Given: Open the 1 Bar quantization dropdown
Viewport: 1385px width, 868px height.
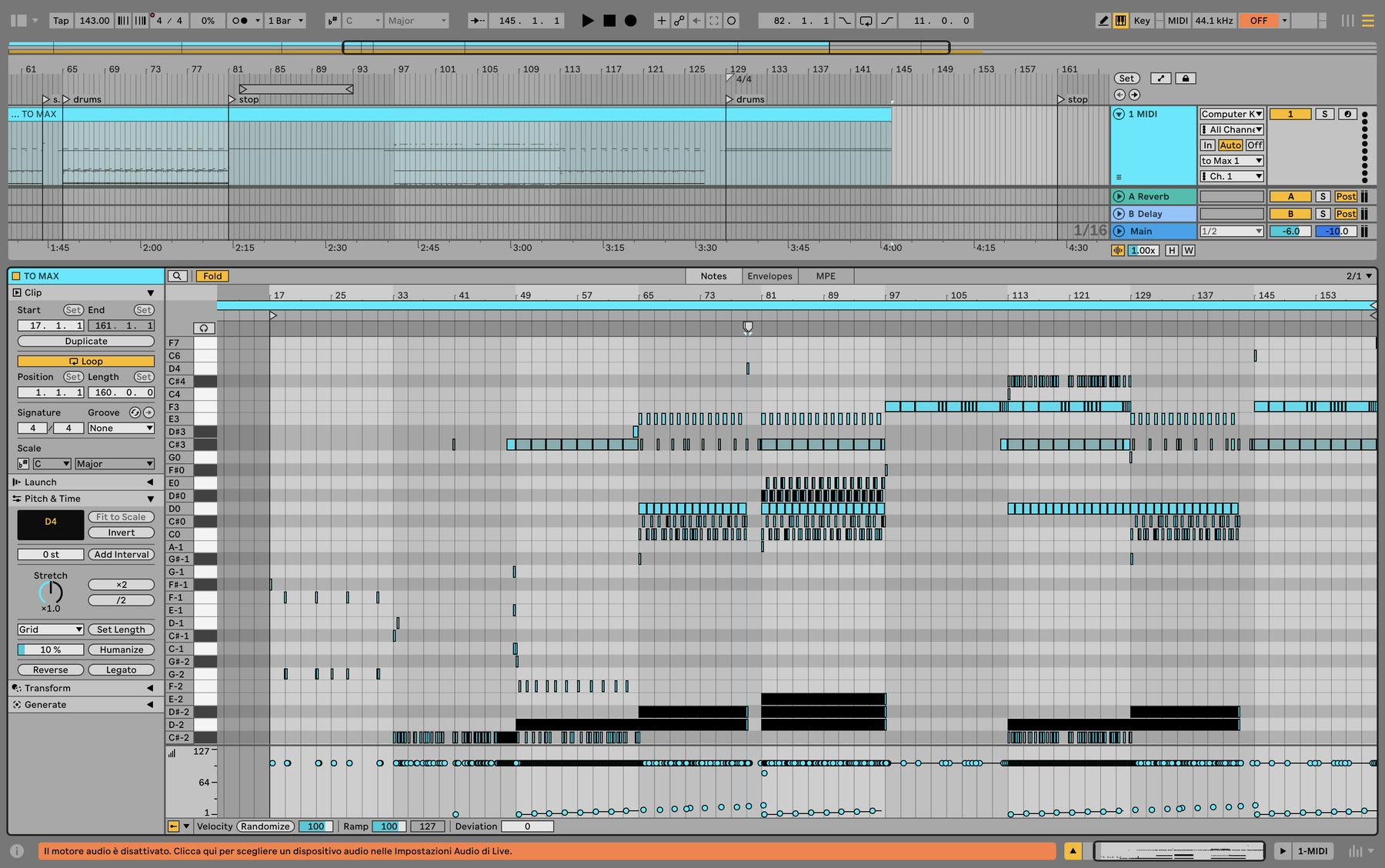Looking at the screenshot, I should 285,21.
